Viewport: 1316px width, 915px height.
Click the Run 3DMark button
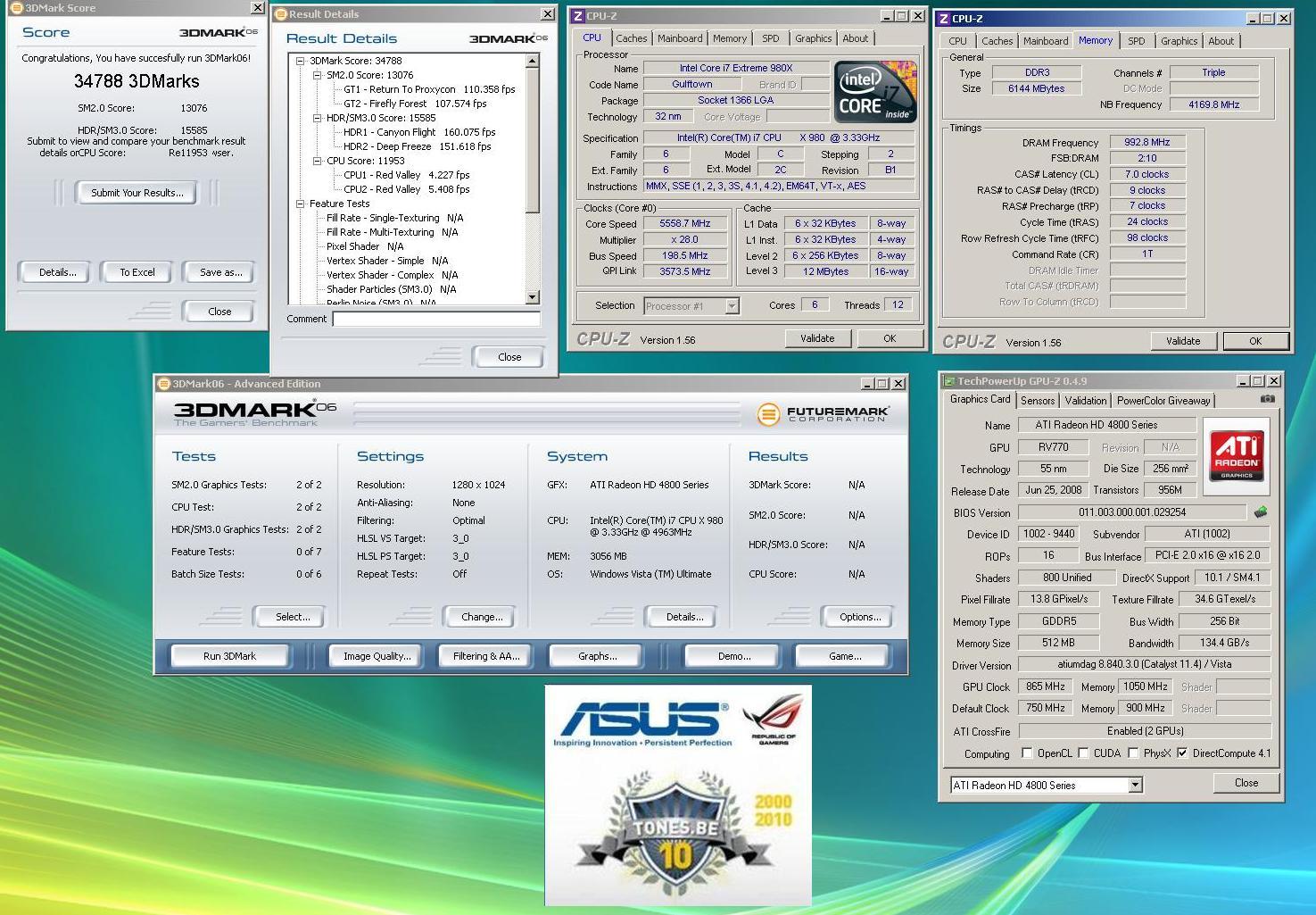[x=229, y=656]
